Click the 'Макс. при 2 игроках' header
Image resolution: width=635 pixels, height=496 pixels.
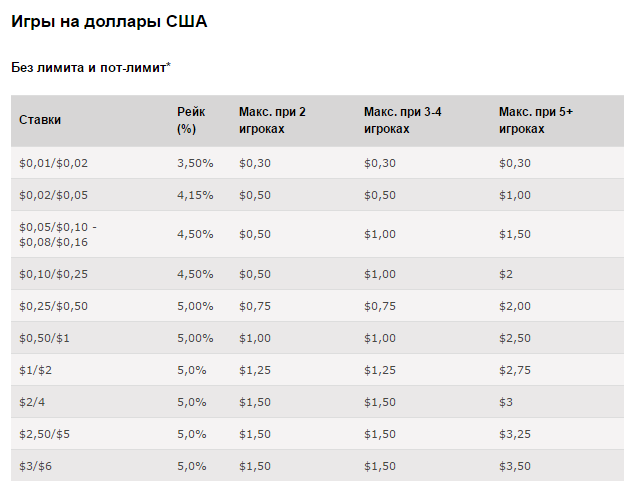point(272,120)
